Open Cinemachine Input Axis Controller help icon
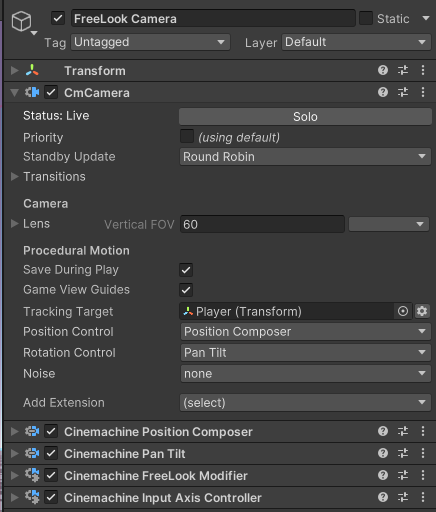Screen dimensions: 436x512 pos(383,497)
